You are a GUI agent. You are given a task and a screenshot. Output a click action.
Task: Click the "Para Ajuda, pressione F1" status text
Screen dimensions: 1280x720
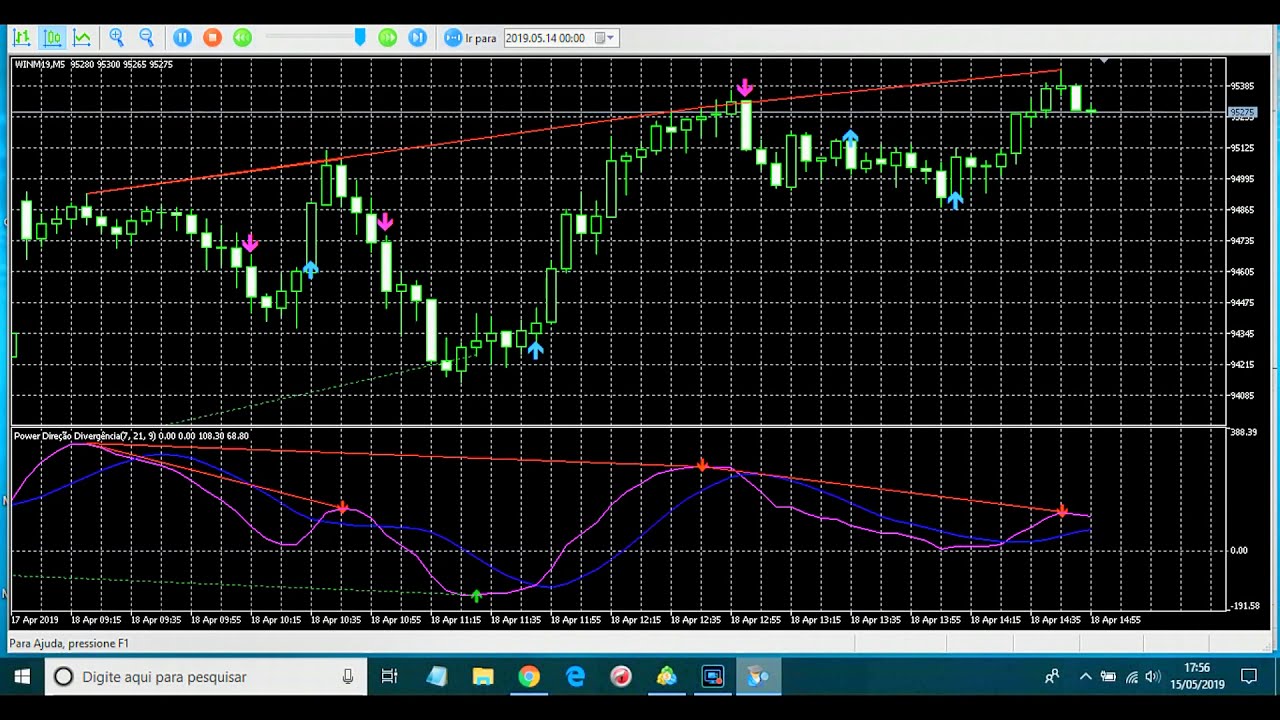tap(69, 644)
